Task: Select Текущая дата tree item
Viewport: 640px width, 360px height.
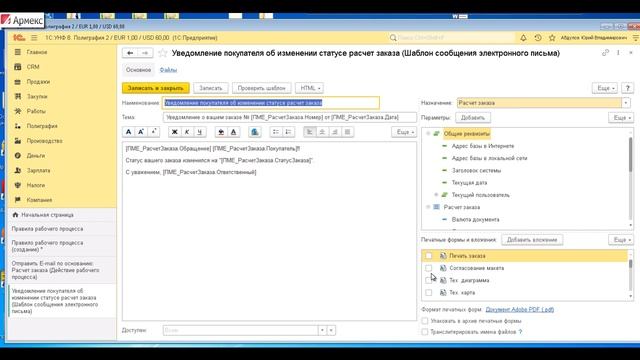Action: [469, 182]
